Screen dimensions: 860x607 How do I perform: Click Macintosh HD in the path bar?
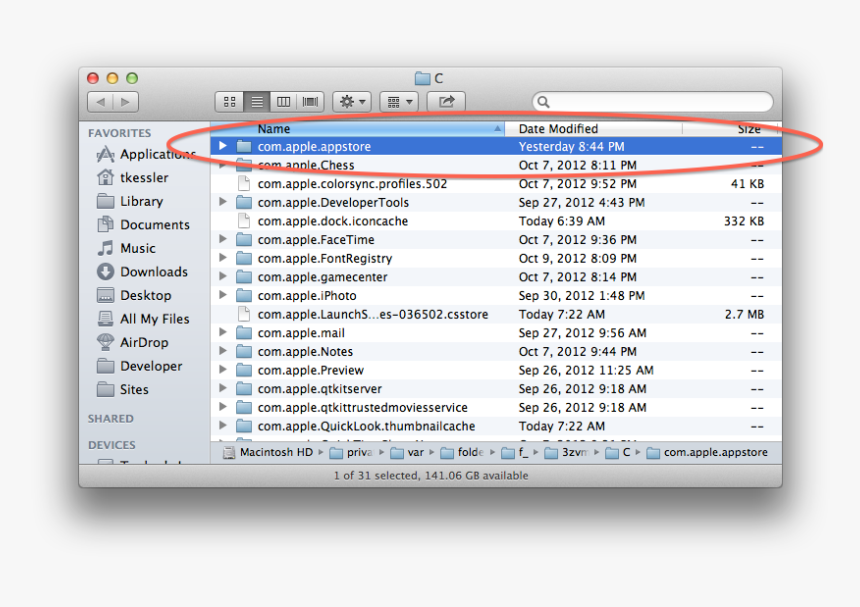[268, 452]
